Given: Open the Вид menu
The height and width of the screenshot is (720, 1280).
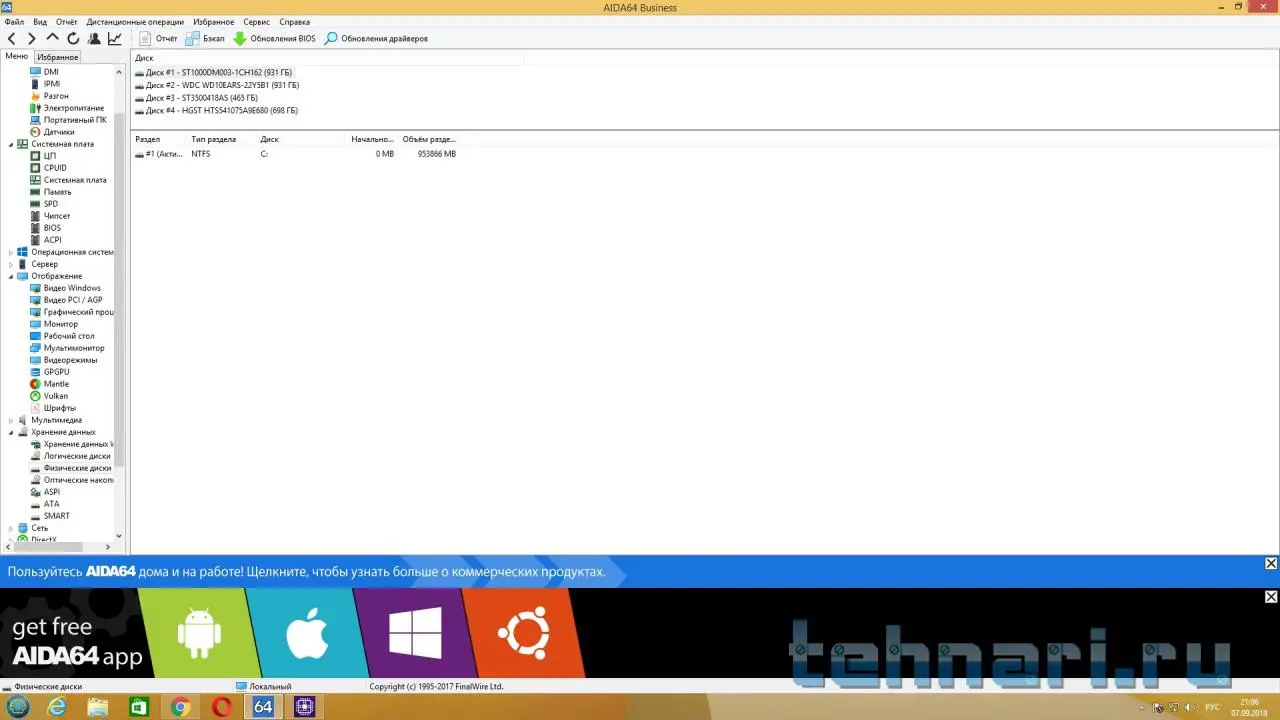Looking at the screenshot, I should coord(40,22).
